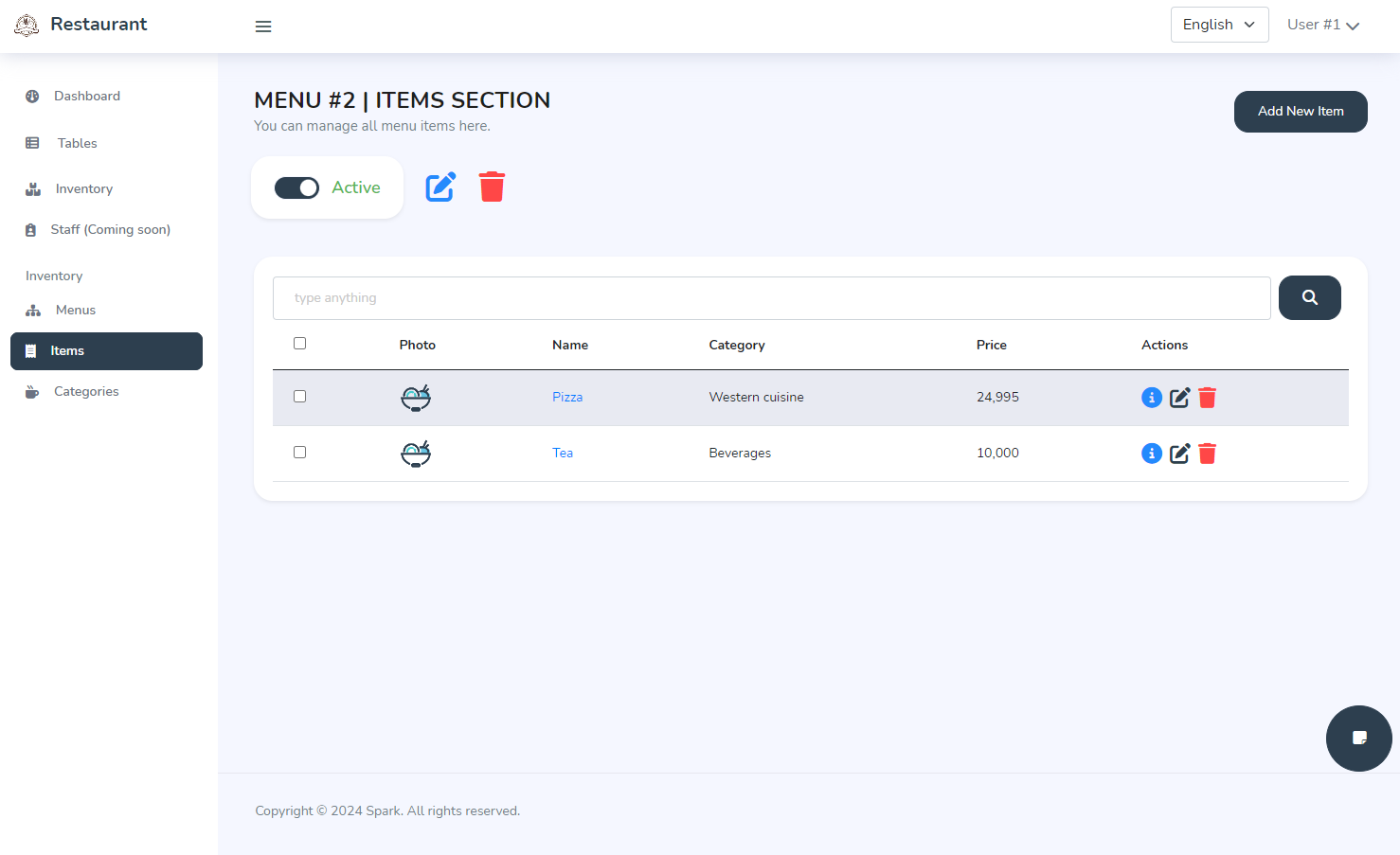Open info icon for Tea row
1400x855 pixels.
[x=1151, y=454]
